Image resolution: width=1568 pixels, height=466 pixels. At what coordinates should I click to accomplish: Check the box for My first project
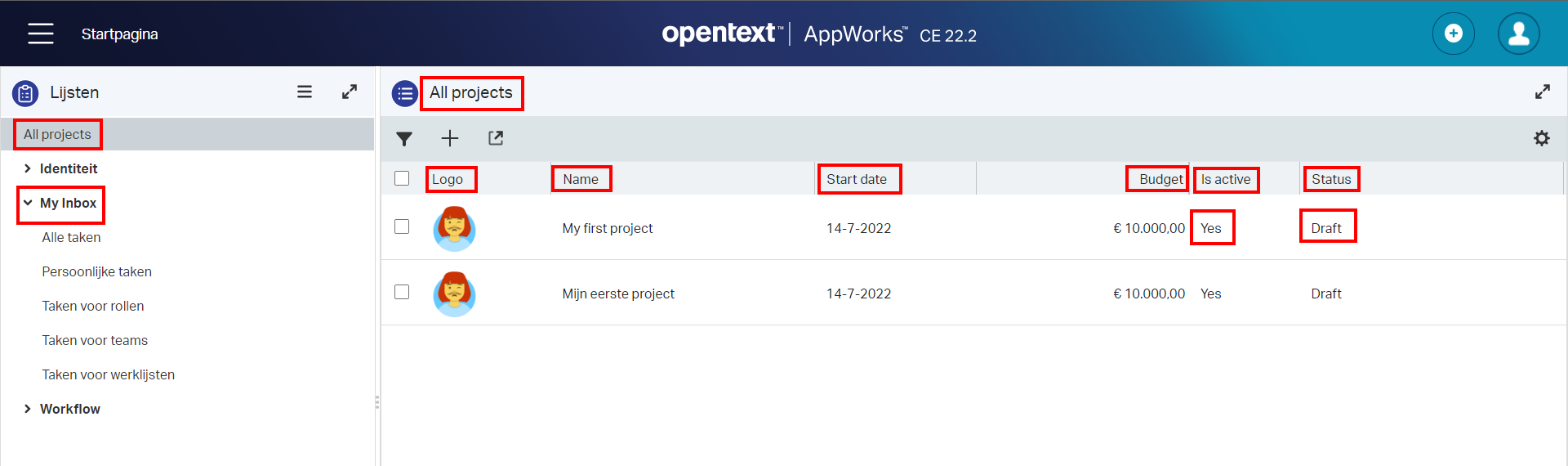click(402, 227)
